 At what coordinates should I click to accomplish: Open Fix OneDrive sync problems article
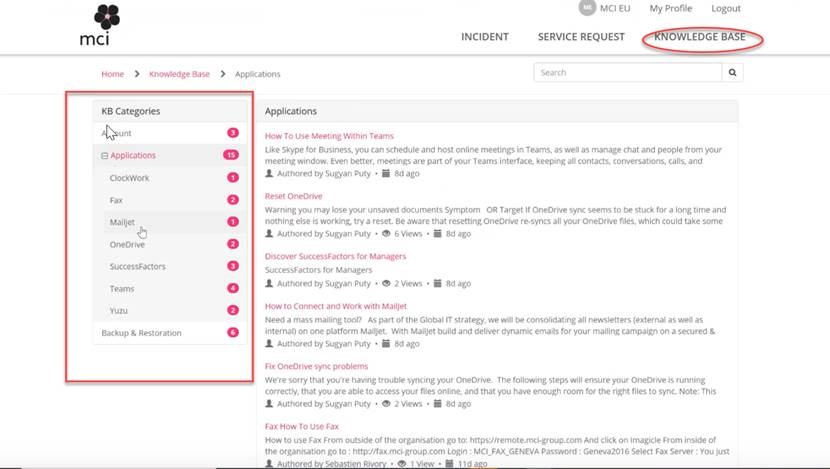point(316,366)
